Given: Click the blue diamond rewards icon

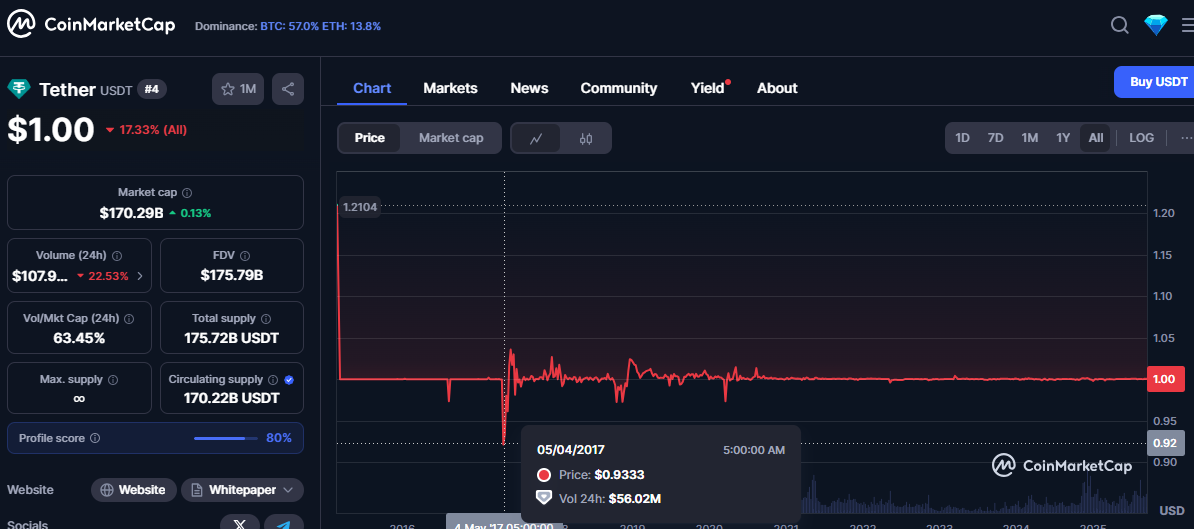Looking at the screenshot, I should [1155, 25].
